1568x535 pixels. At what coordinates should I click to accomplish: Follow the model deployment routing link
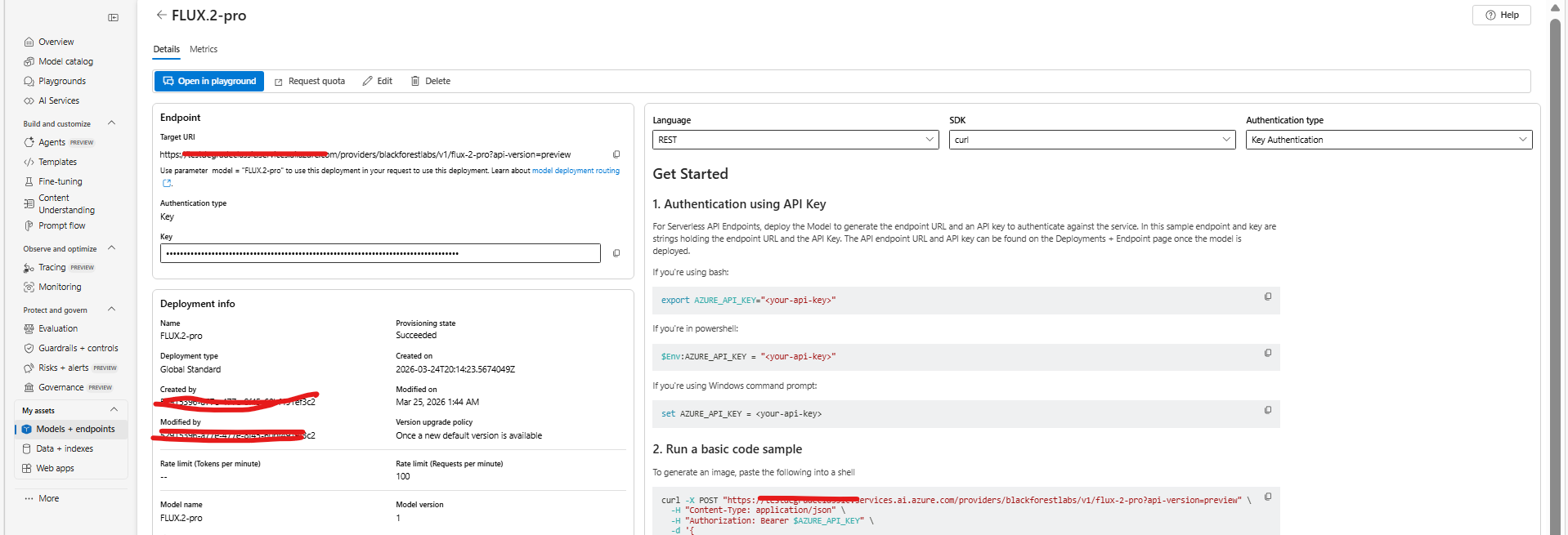(x=576, y=171)
